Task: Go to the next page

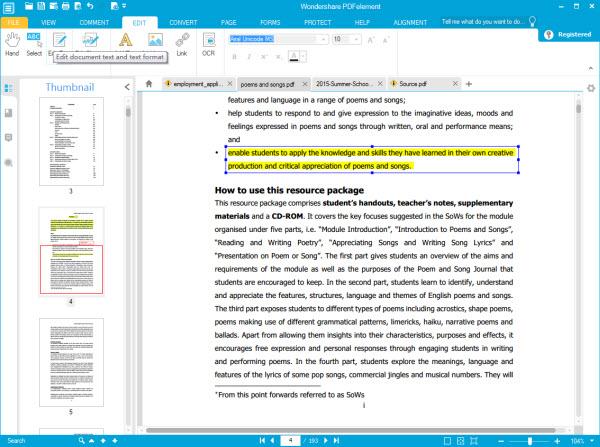Action: coord(326,440)
